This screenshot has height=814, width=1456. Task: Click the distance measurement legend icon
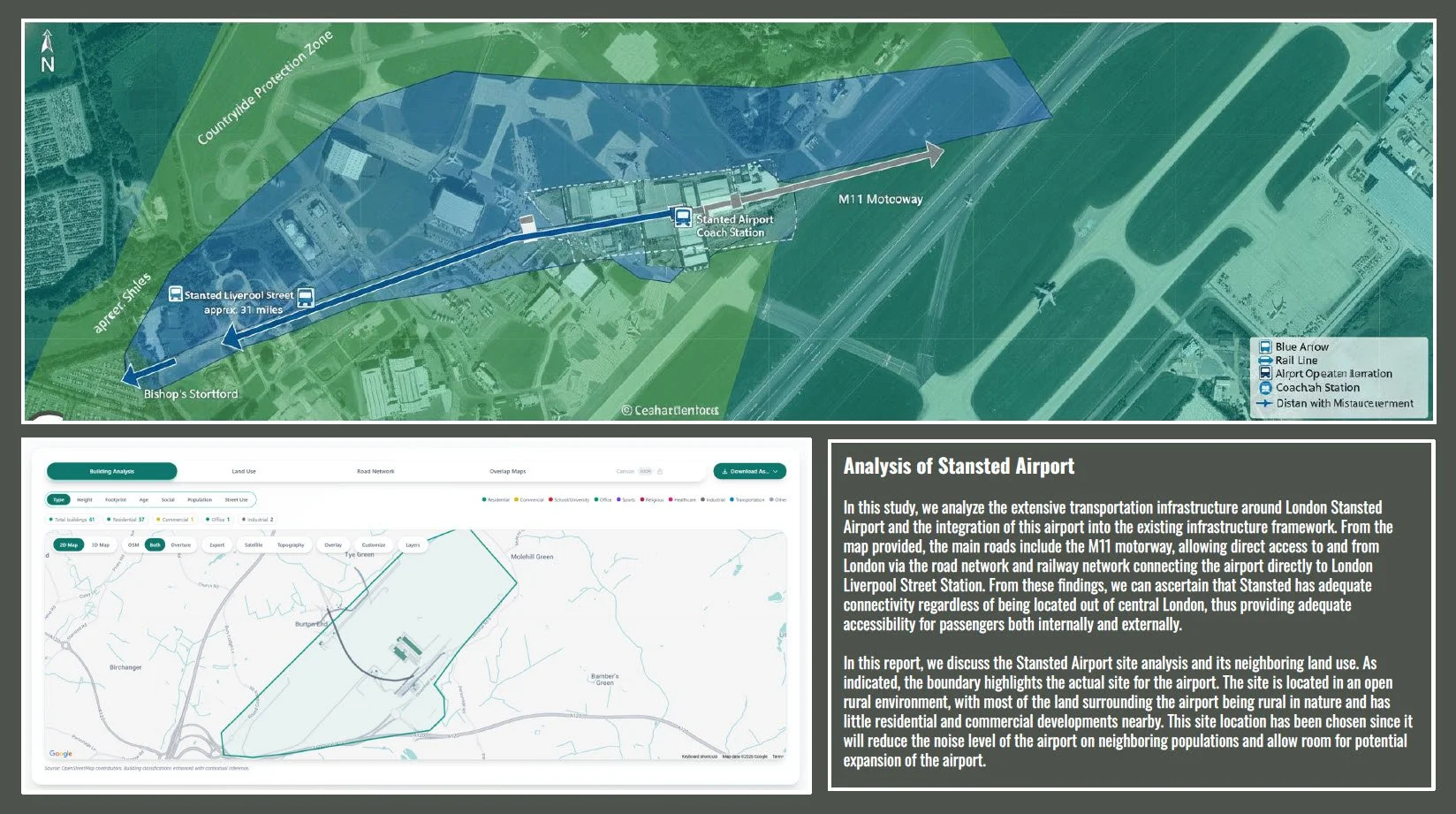(1265, 403)
